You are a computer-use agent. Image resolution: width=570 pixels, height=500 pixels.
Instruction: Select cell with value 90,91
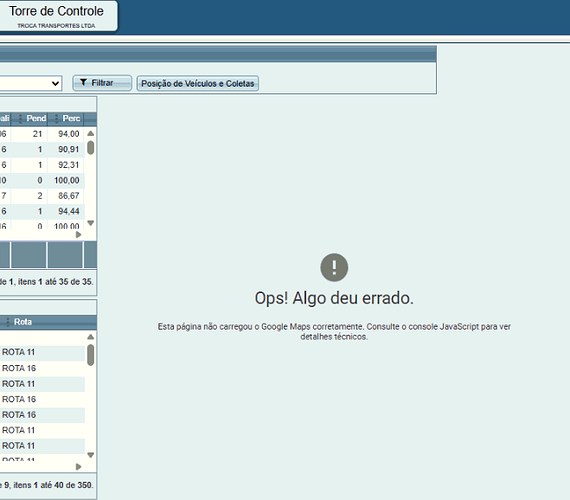coord(66,149)
